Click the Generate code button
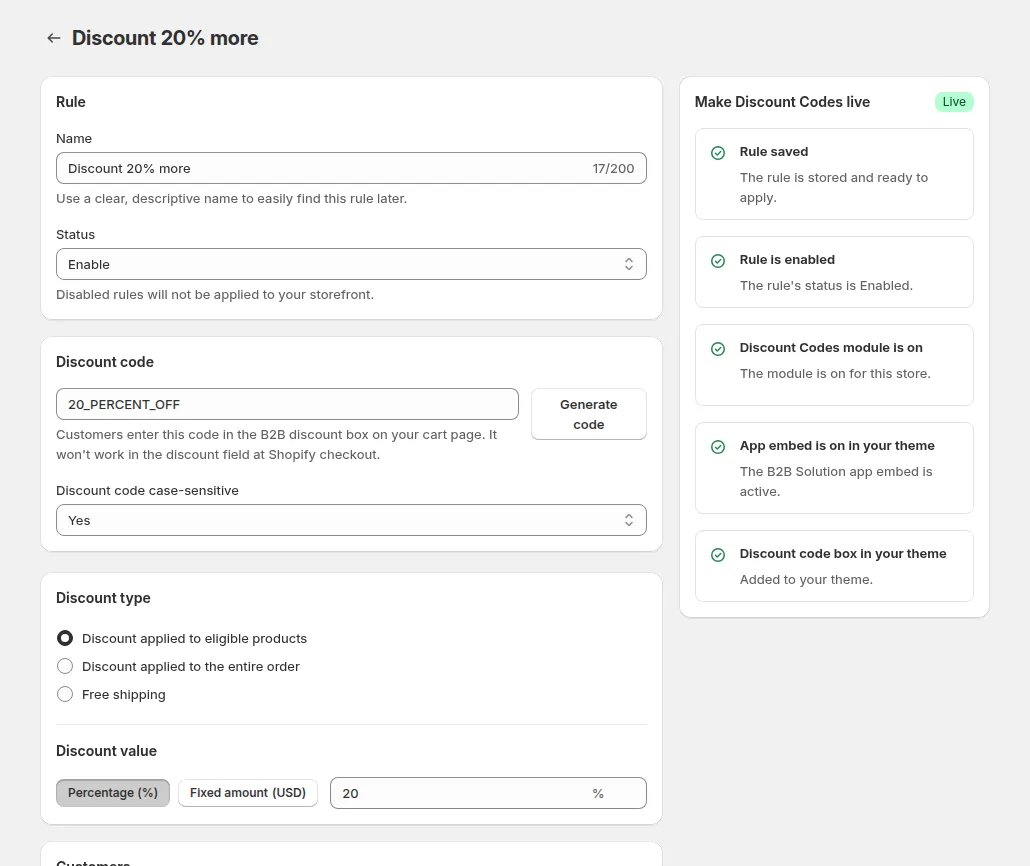 point(589,414)
